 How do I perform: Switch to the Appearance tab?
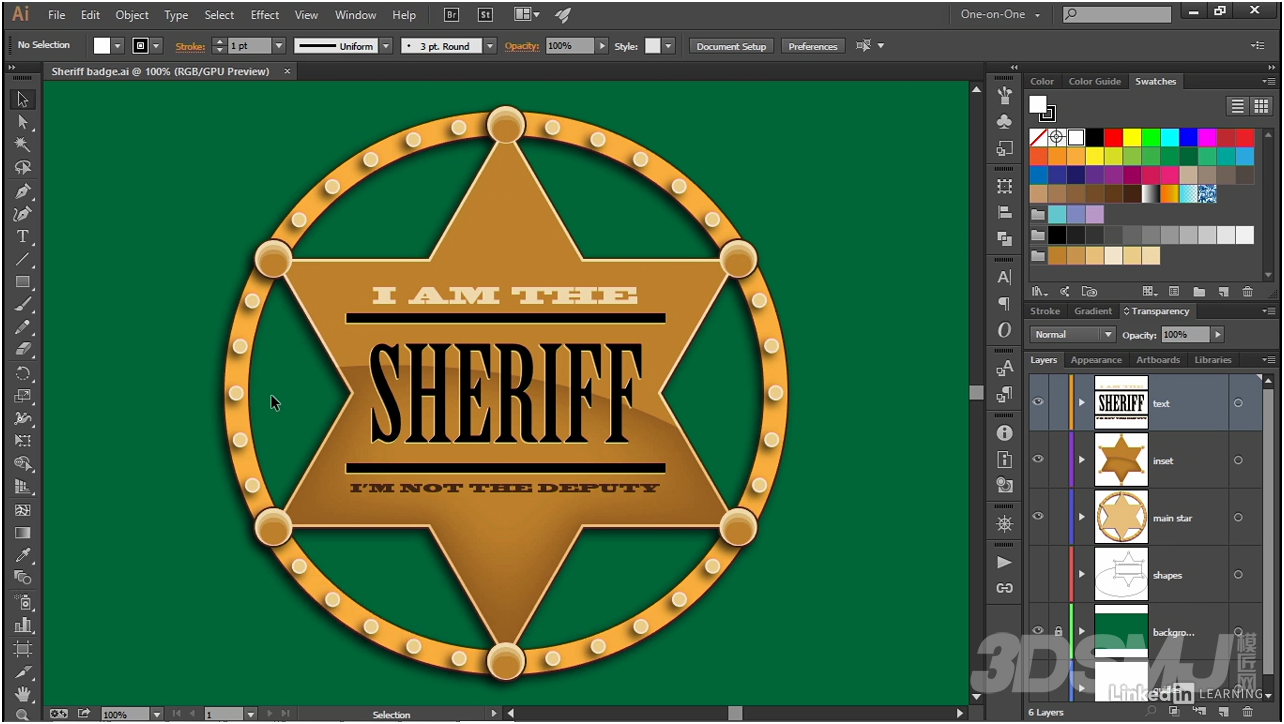(x=1096, y=359)
